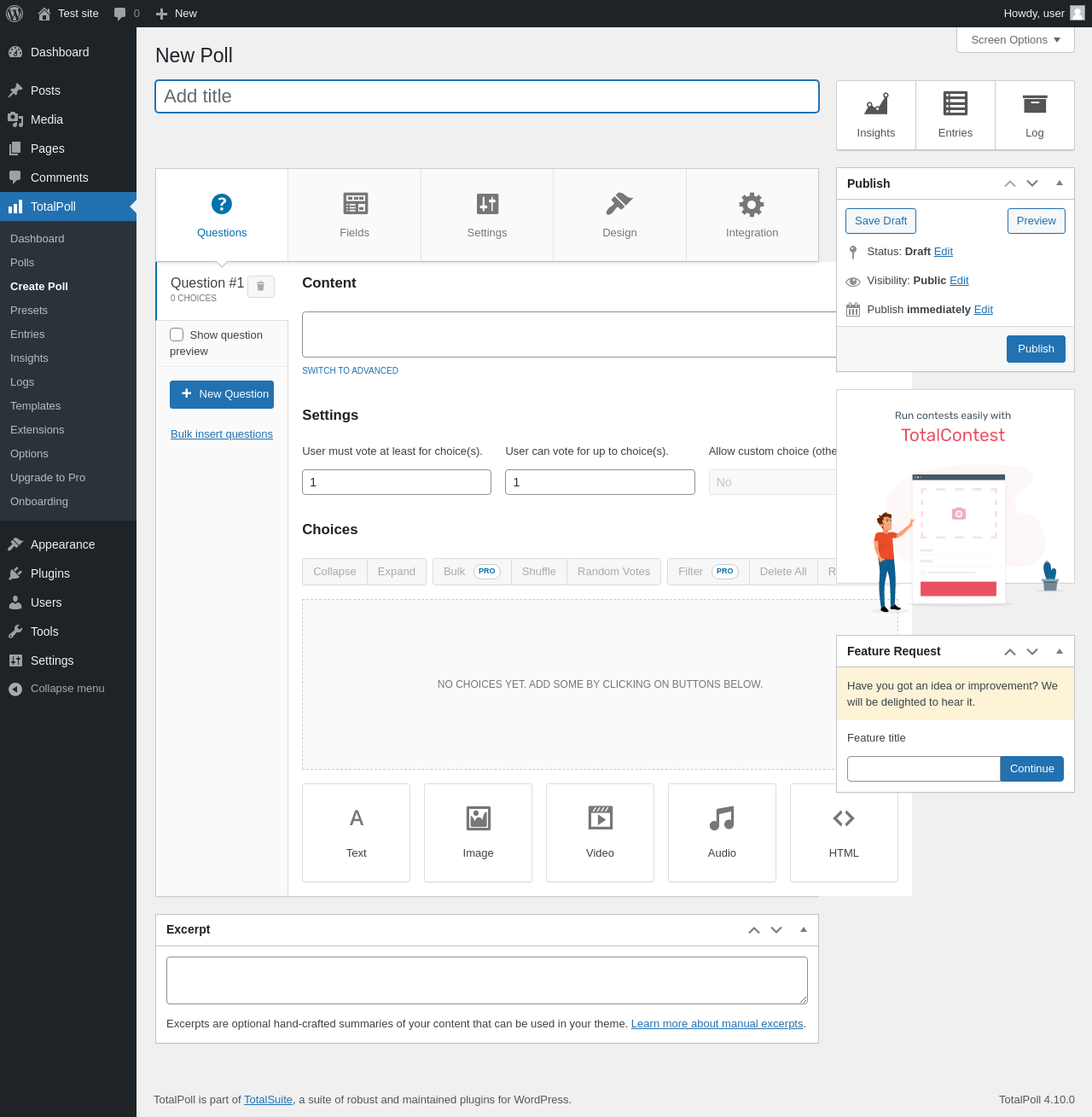This screenshot has width=1092, height=1117.
Task: Open Learn more about manual excerpts
Action: [717, 1024]
